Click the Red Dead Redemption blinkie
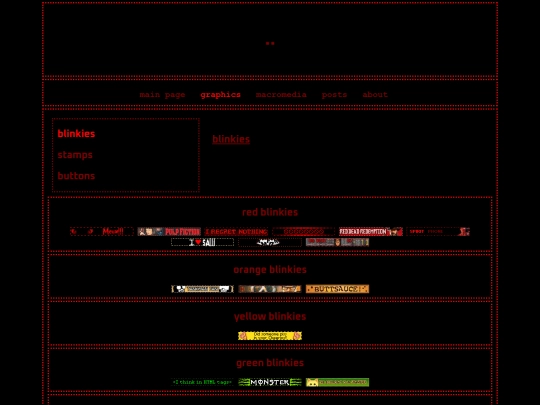 tap(371, 231)
